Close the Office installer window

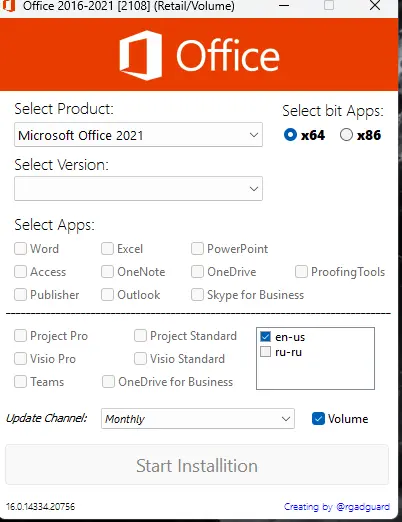click(375, 6)
